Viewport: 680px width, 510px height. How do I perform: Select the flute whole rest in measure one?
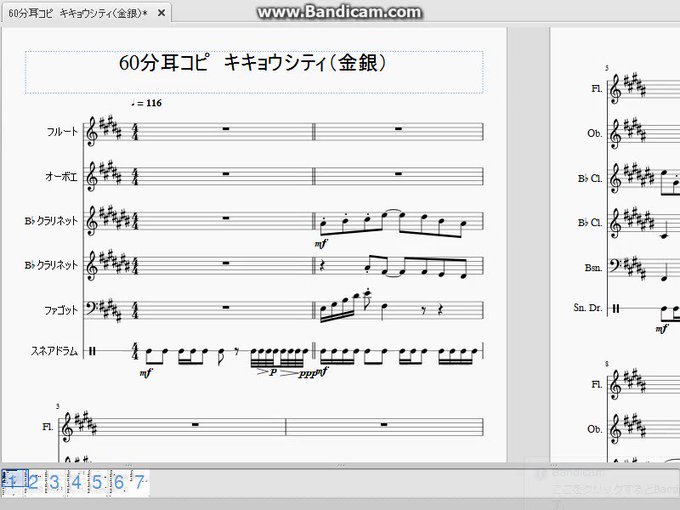[x=226, y=128]
